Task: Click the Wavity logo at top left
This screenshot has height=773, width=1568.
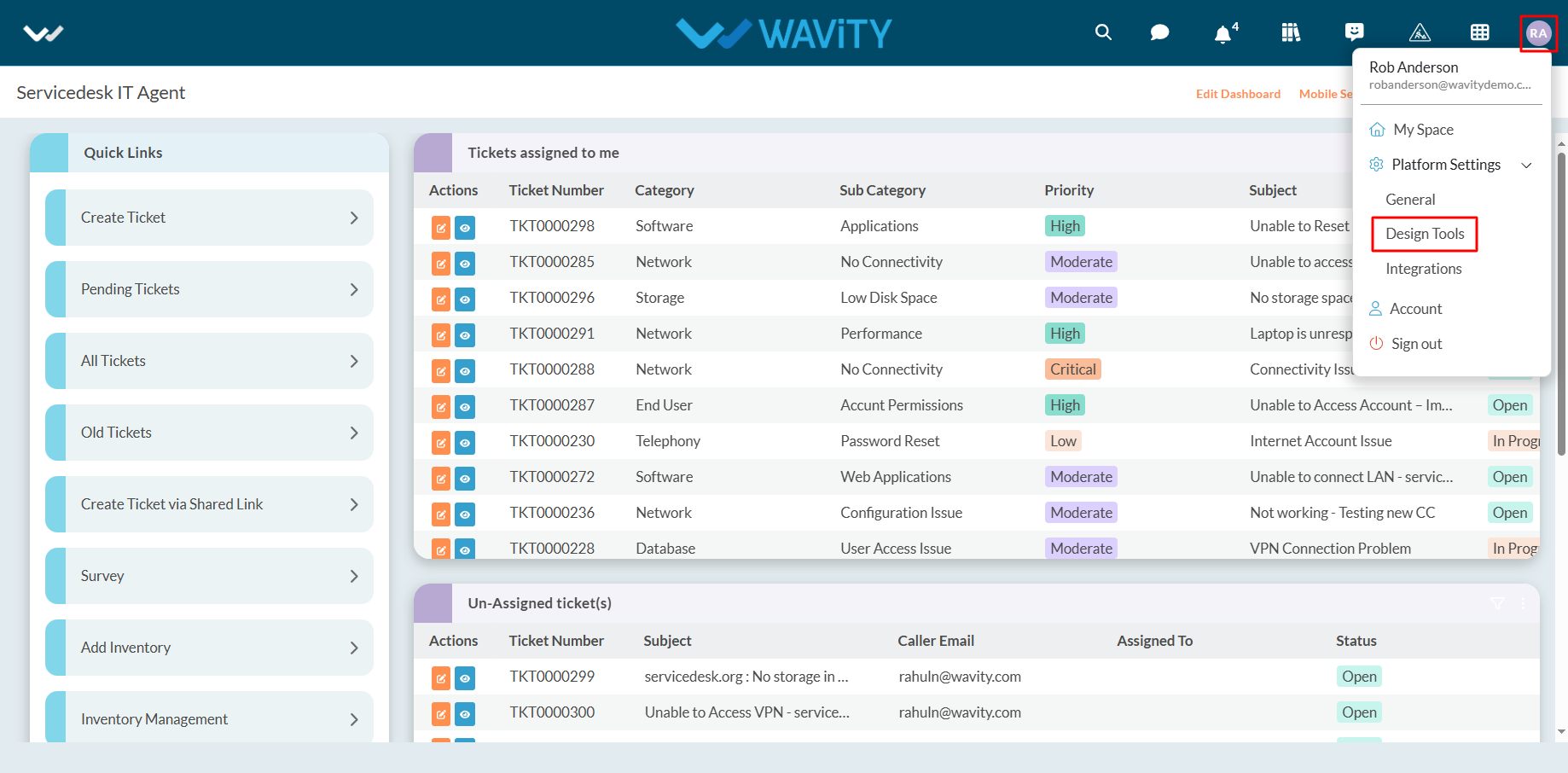Action: [x=44, y=33]
